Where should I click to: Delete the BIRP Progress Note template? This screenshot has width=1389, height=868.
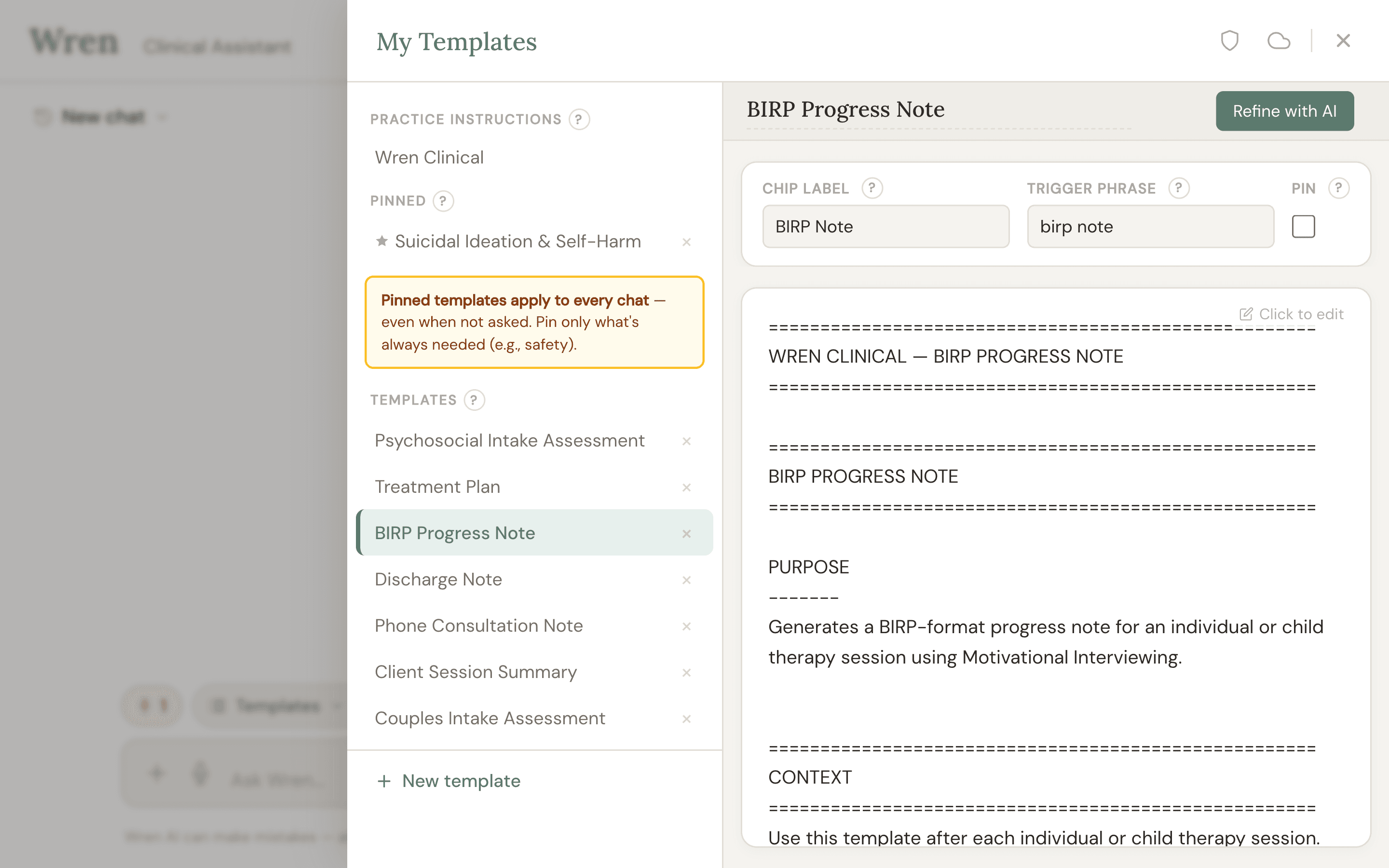(x=686, y=534)
